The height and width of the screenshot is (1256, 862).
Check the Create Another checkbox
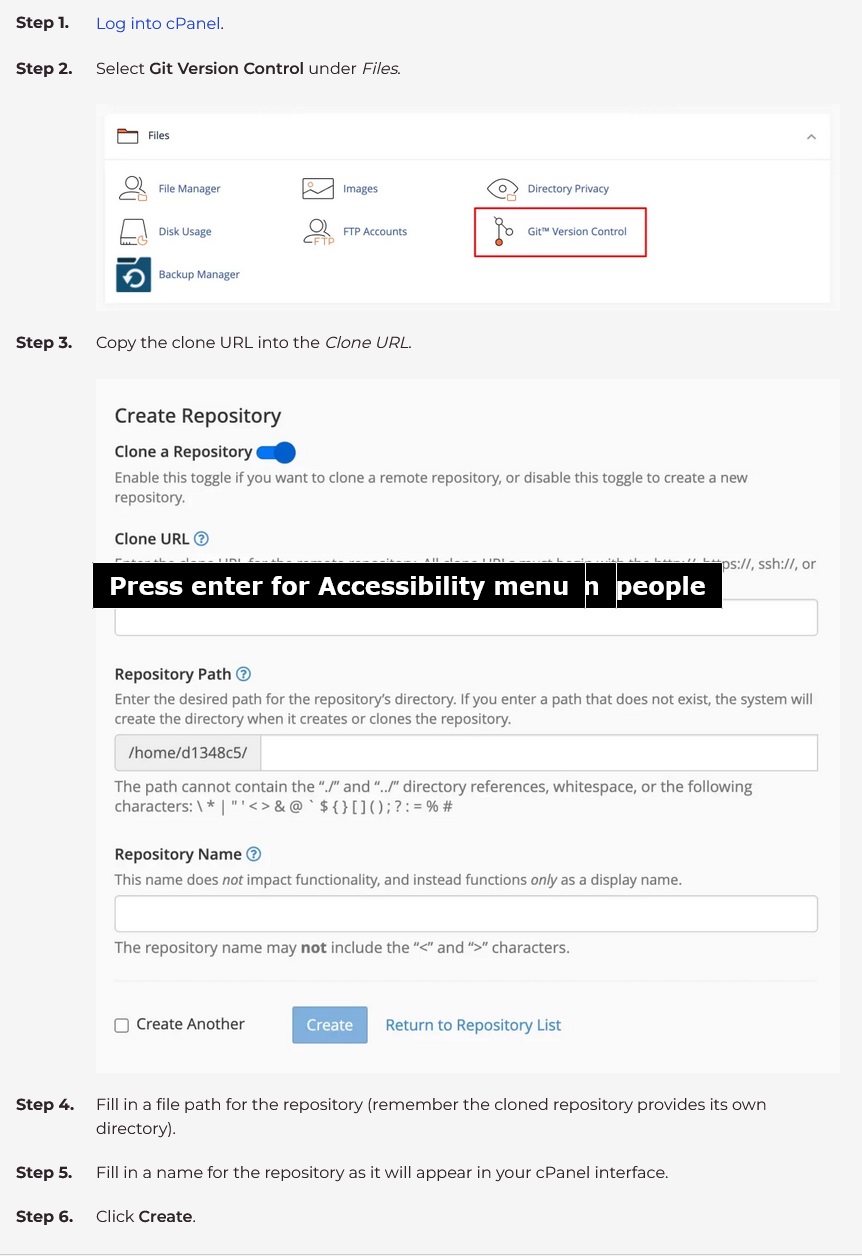tap(121, 1024)
